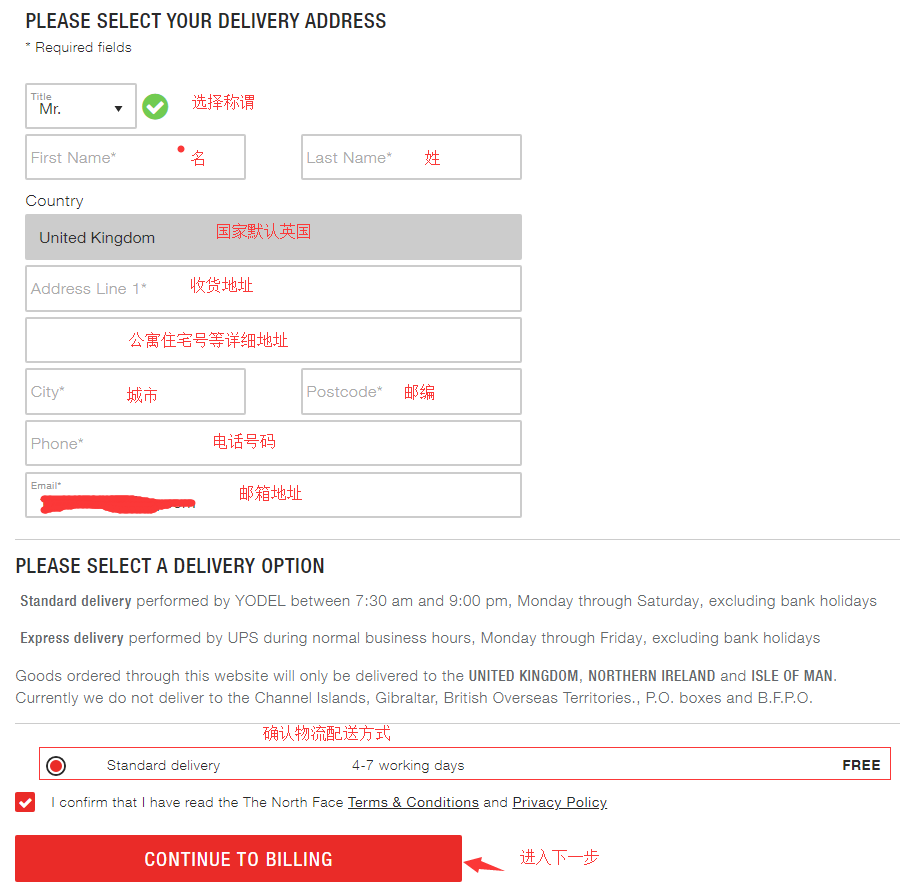Click the Standard delivery option label
The width and height of the screenshot is (900, 895).
(163, 766)
